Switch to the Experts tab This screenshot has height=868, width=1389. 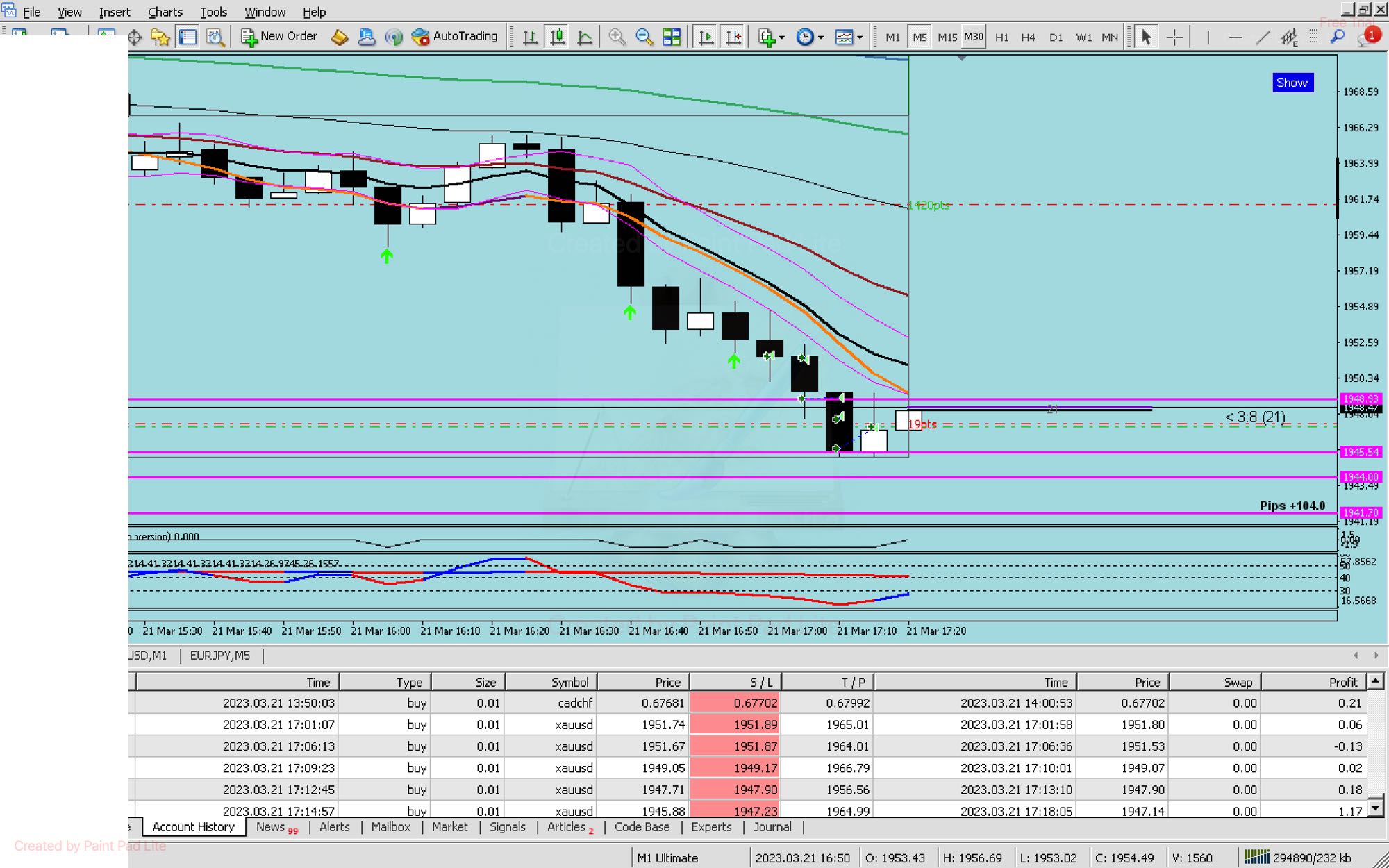[x=711, y=827]
